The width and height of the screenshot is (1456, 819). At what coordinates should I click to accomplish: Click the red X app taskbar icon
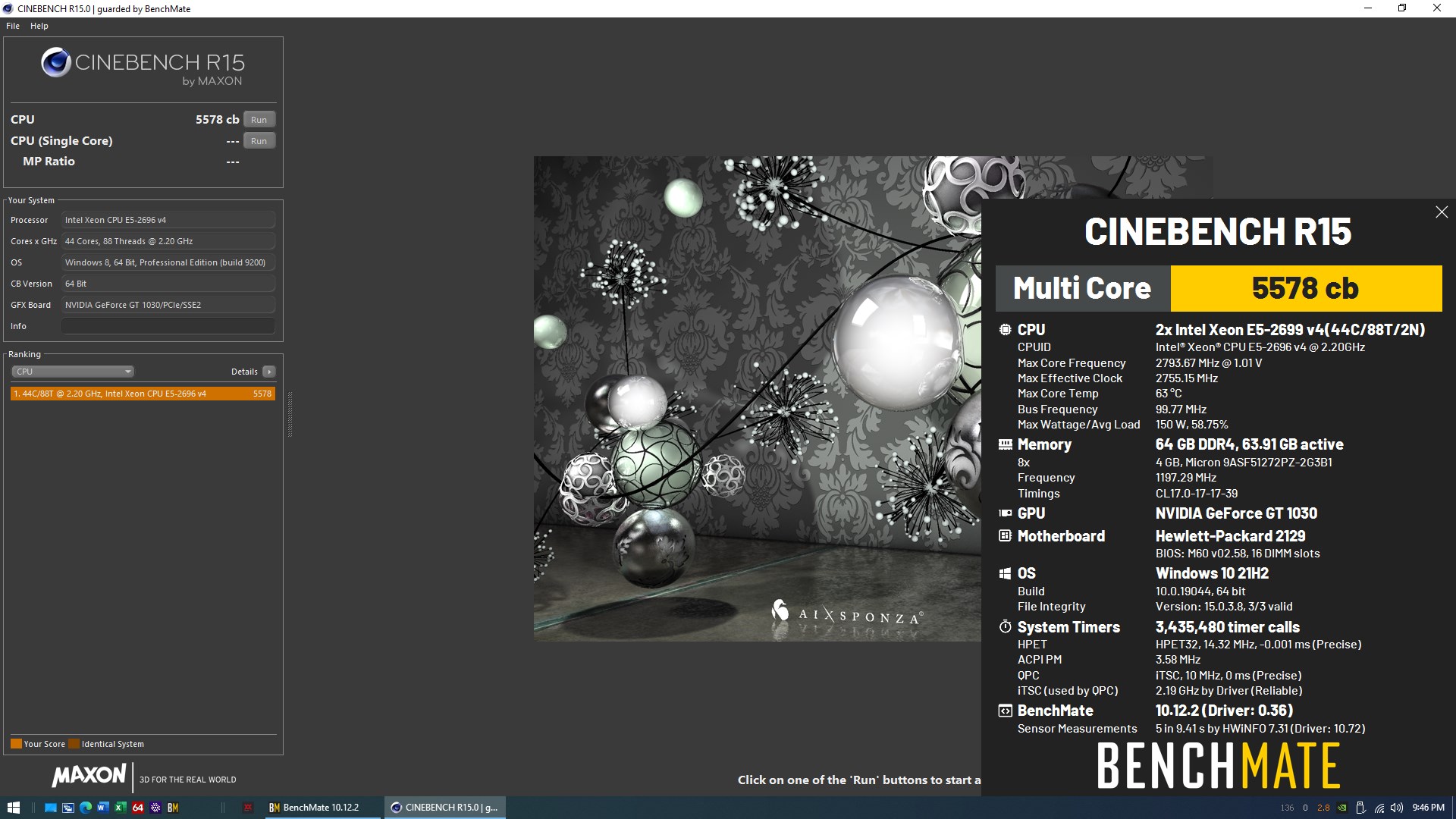click(x=247, y=808)
